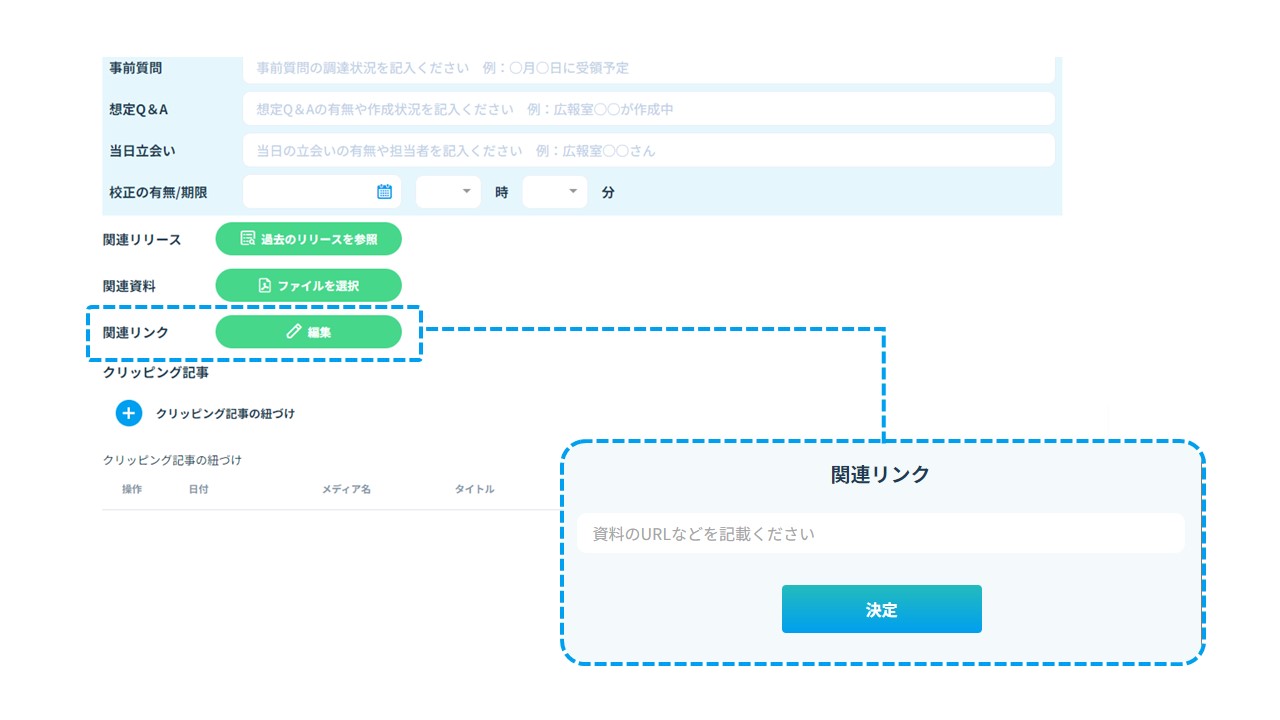Viewport: 1280px width, 720px height.
Task: Click the blue plus icon for クリッピング記事の紐づけ
Action: (x=129, y=413)
